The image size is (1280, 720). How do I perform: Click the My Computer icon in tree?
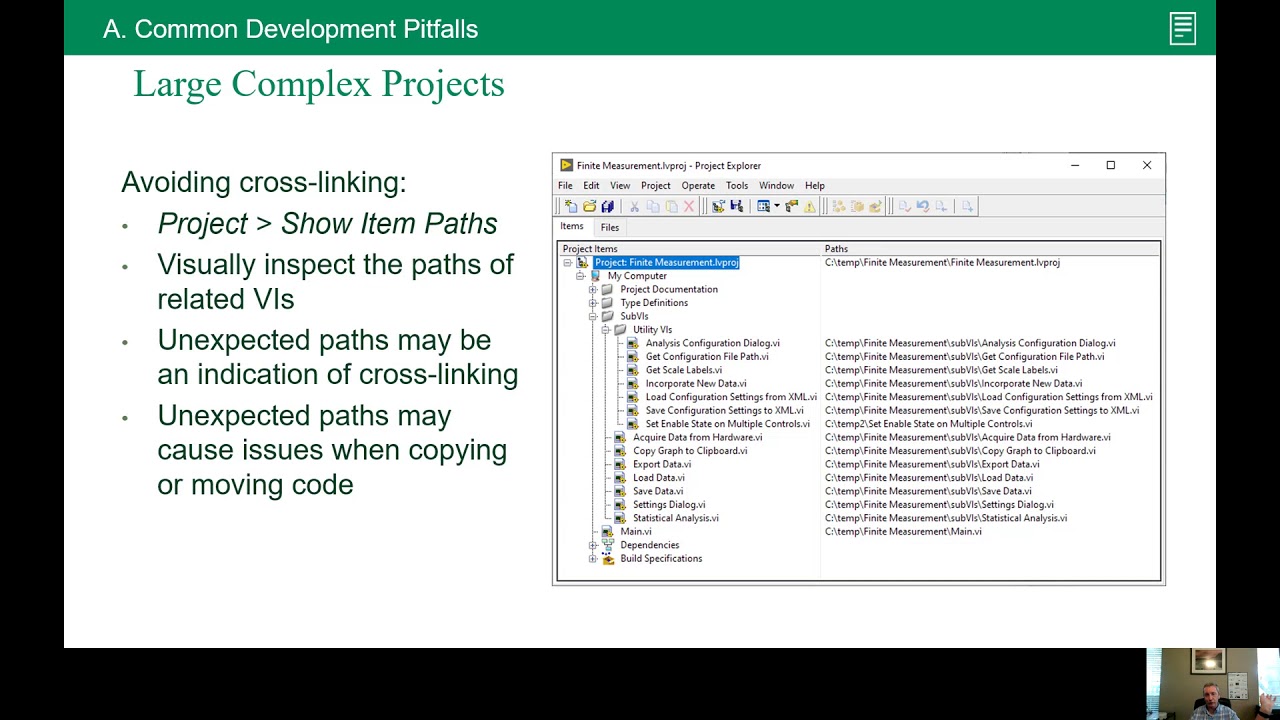click(x=595, y=276)
